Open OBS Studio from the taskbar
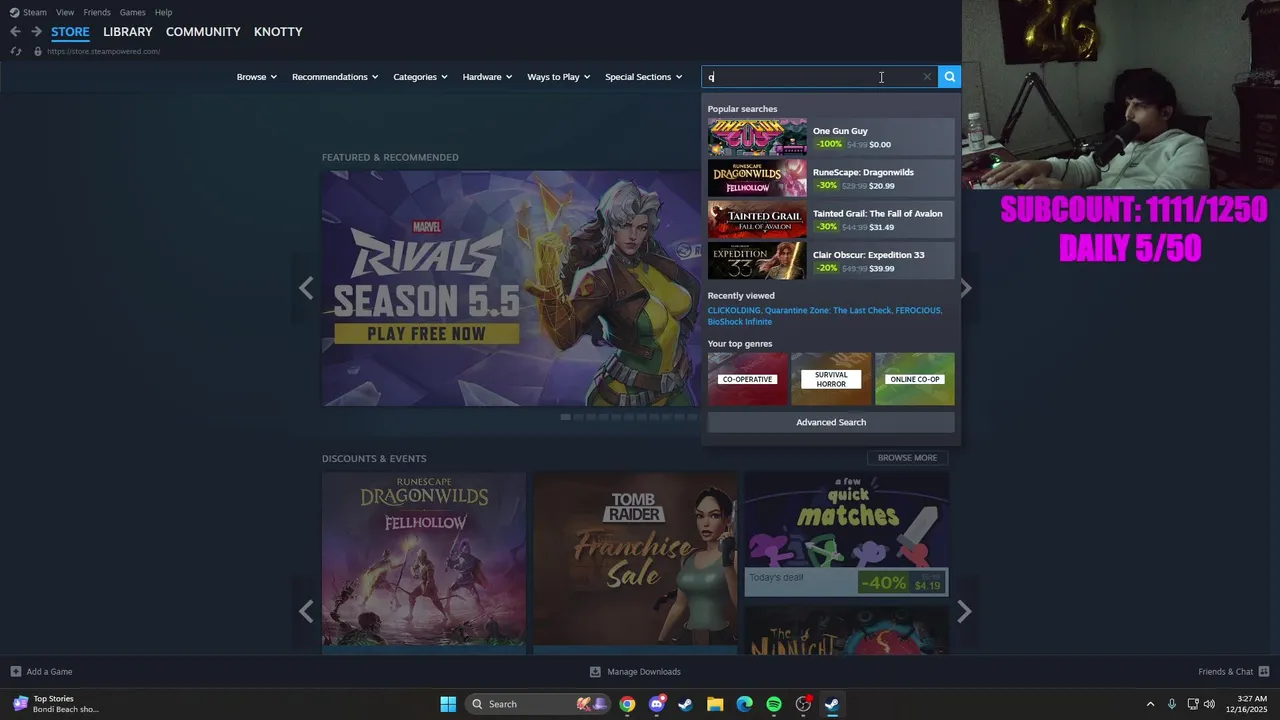 tap(803, 704)
